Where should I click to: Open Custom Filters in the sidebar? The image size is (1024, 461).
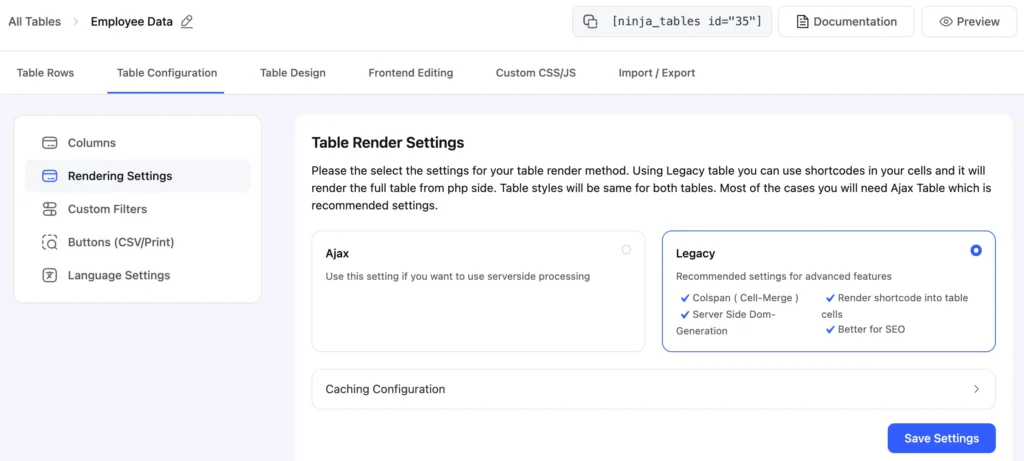(x=137, y=210)
